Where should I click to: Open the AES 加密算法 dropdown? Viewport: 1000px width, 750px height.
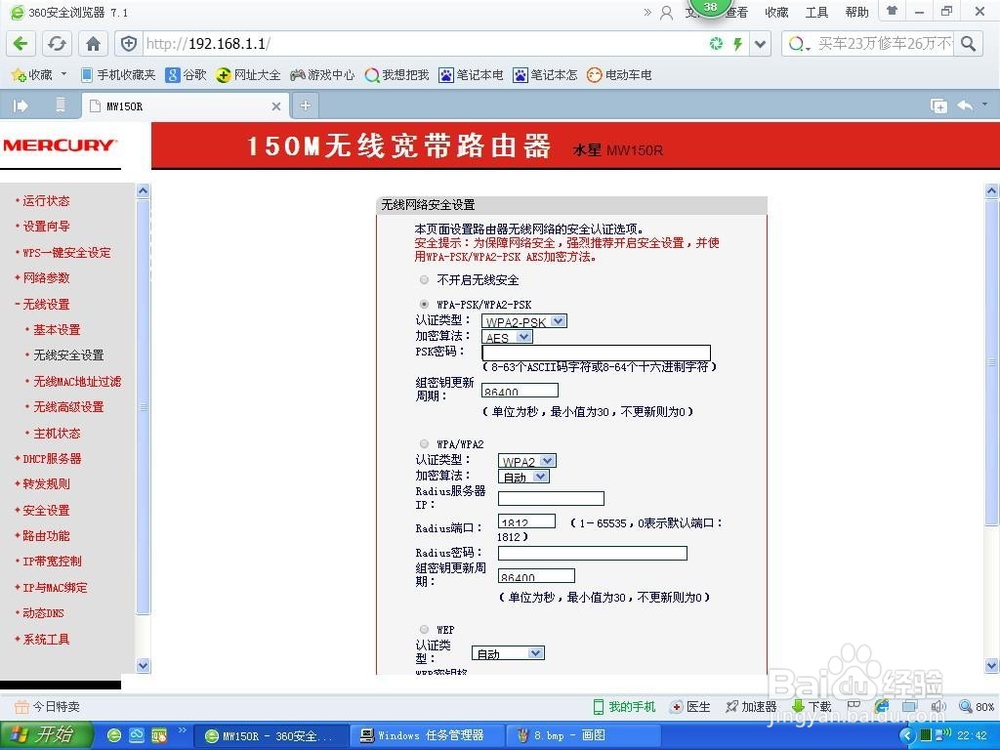click(x=507, y=337)
